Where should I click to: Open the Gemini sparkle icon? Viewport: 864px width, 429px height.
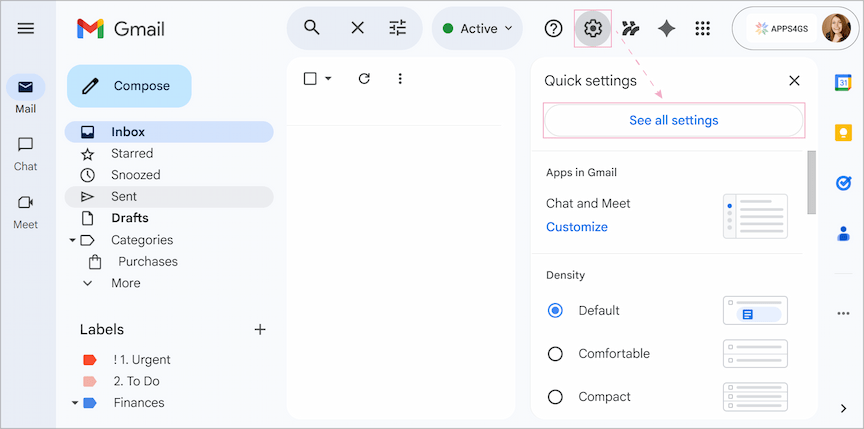[x=666, y=29]
